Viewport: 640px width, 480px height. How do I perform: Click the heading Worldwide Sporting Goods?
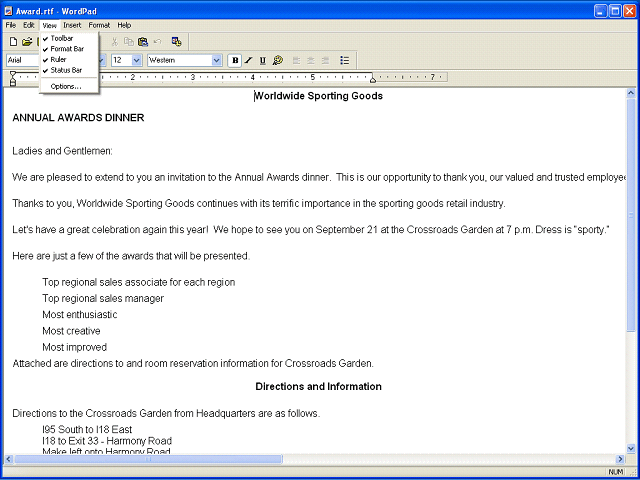coord(318,96)
